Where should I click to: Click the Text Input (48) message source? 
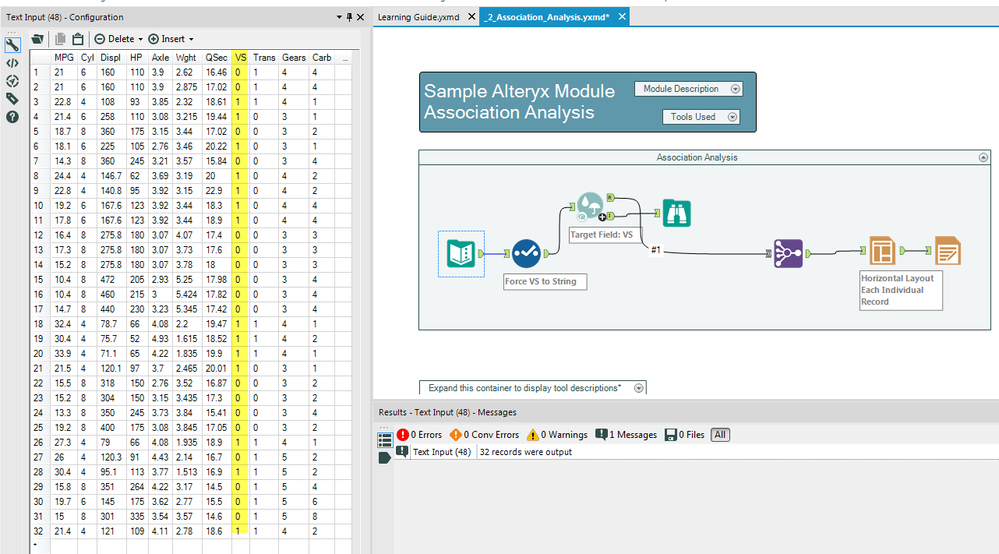[x=442, y=452]
